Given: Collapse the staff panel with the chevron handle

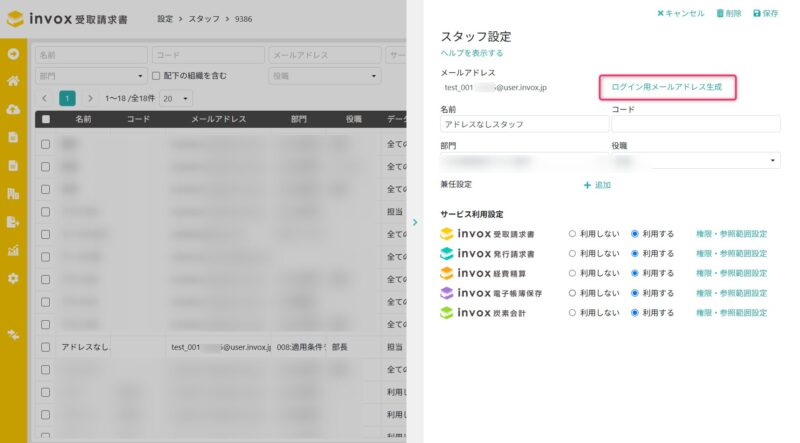Looking at the screenshot, I should pos(415,222).
